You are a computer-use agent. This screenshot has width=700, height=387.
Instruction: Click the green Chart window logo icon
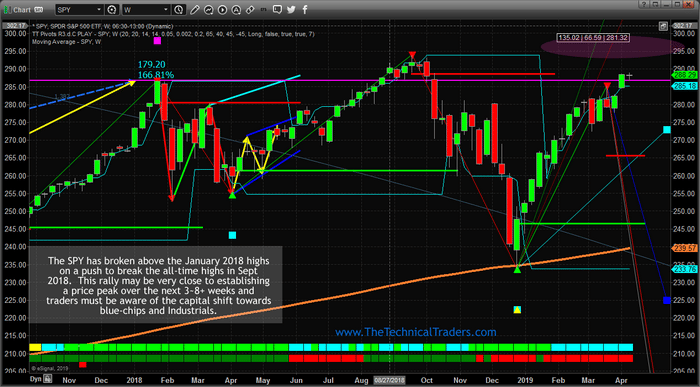click(x=7, y=9)
